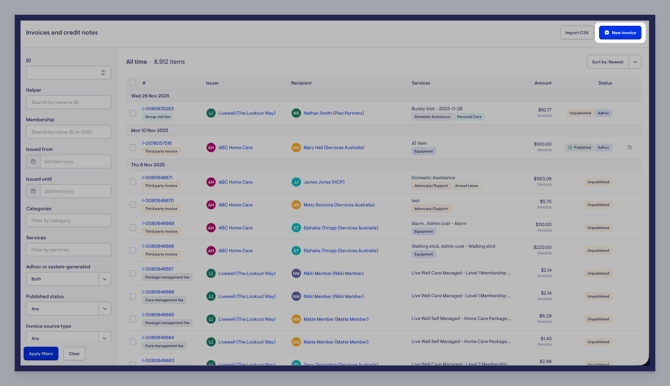Click the AH issuer avatar on invoice I-0080646670
This screenshot has height=386, width=670.
click(x=211, y=205)
